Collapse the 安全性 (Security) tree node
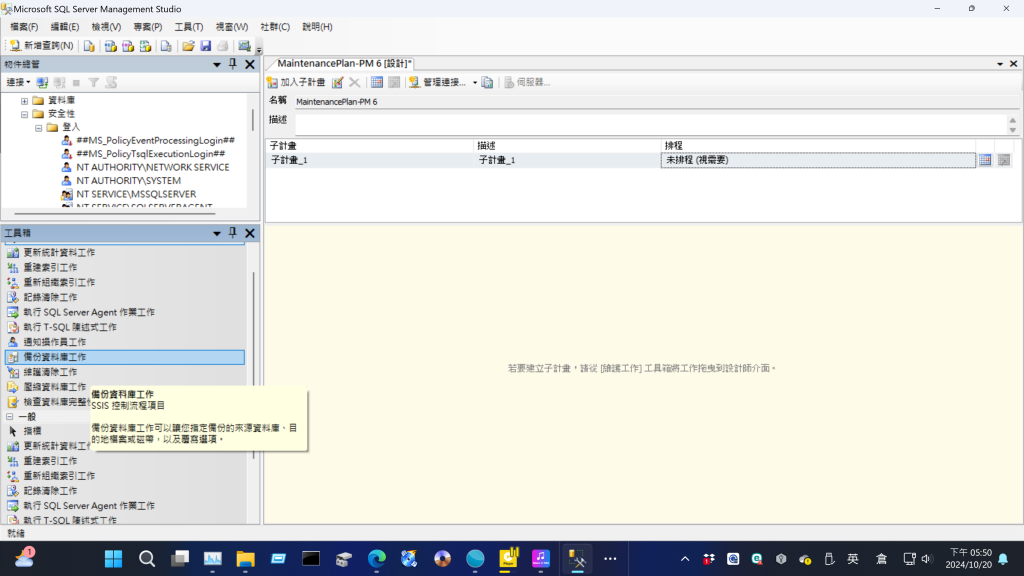This screenshot has width=1024, height=576. pyautogui.click(x=25, y=114)
